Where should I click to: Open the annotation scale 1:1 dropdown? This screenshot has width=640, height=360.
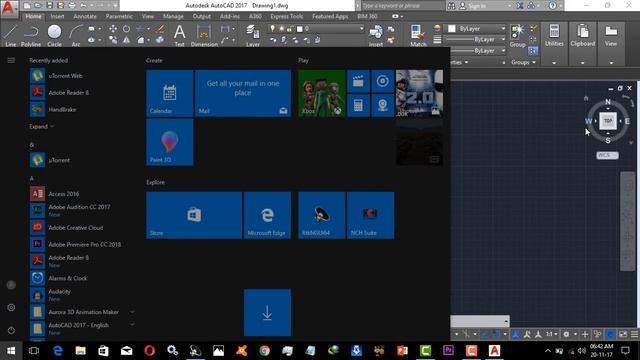tap(552, 334)
